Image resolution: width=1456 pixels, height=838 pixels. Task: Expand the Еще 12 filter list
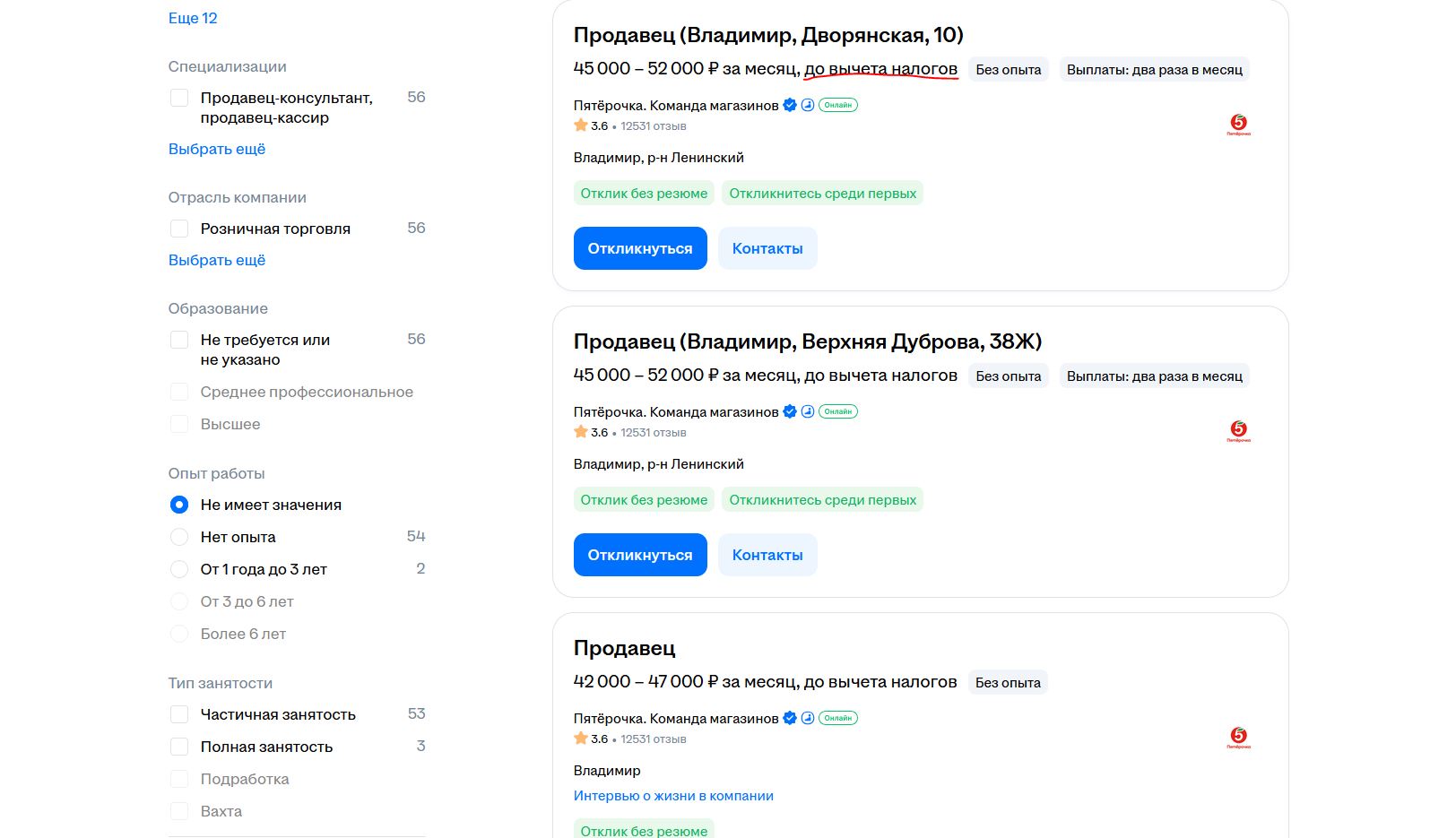[193, 18]
